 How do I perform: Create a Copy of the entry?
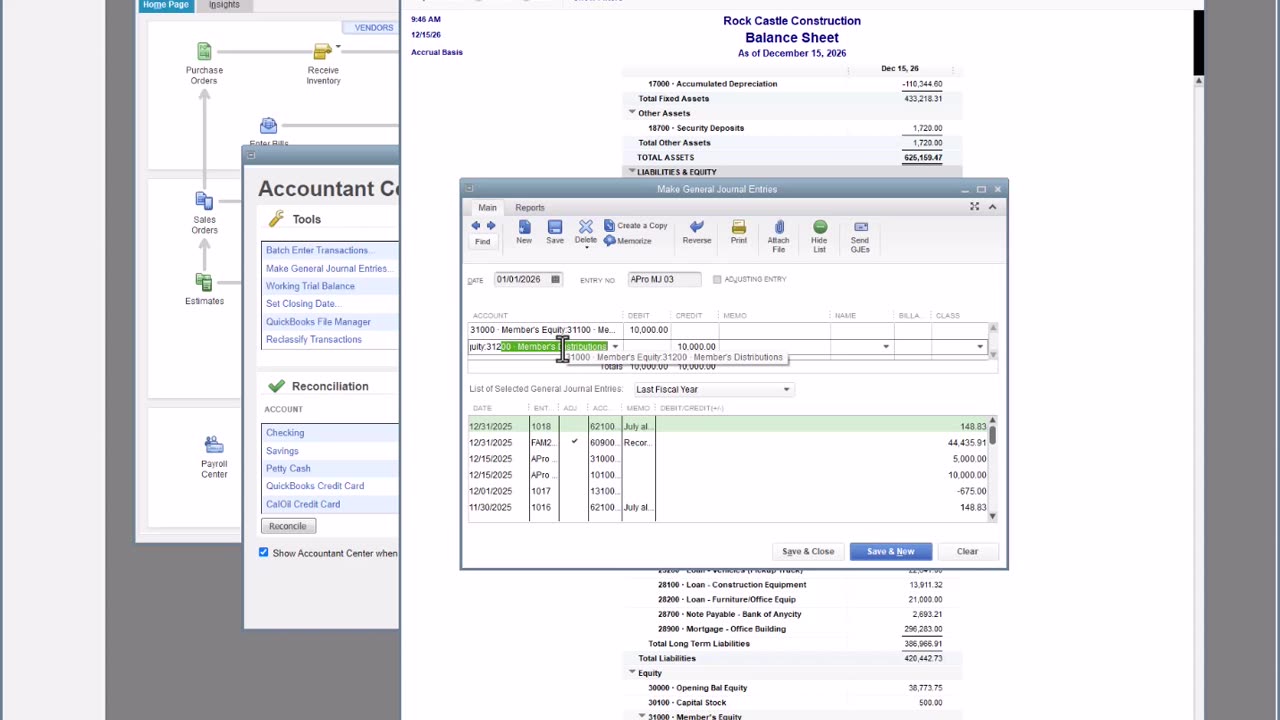click(635, 226)
